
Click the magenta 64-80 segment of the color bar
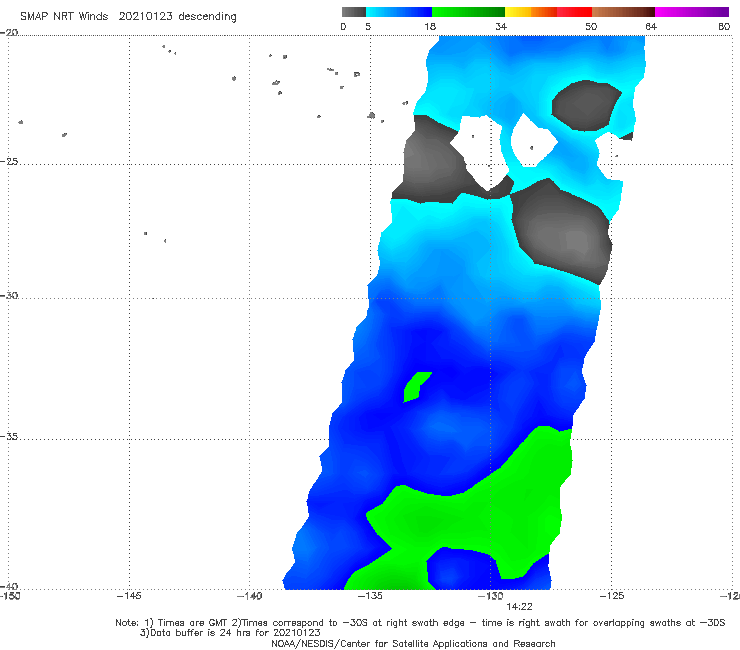pos(692,12)
